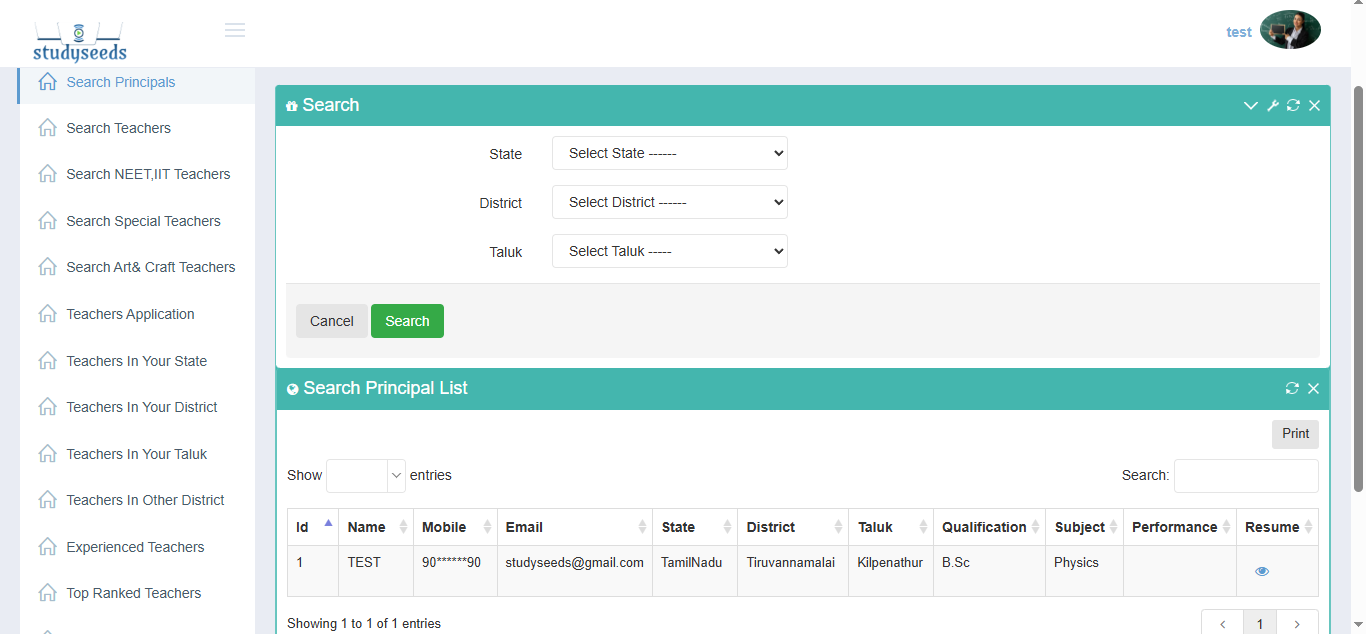View resume using the eye icon
This screenshot has width=1366, height=634.
1262,571
